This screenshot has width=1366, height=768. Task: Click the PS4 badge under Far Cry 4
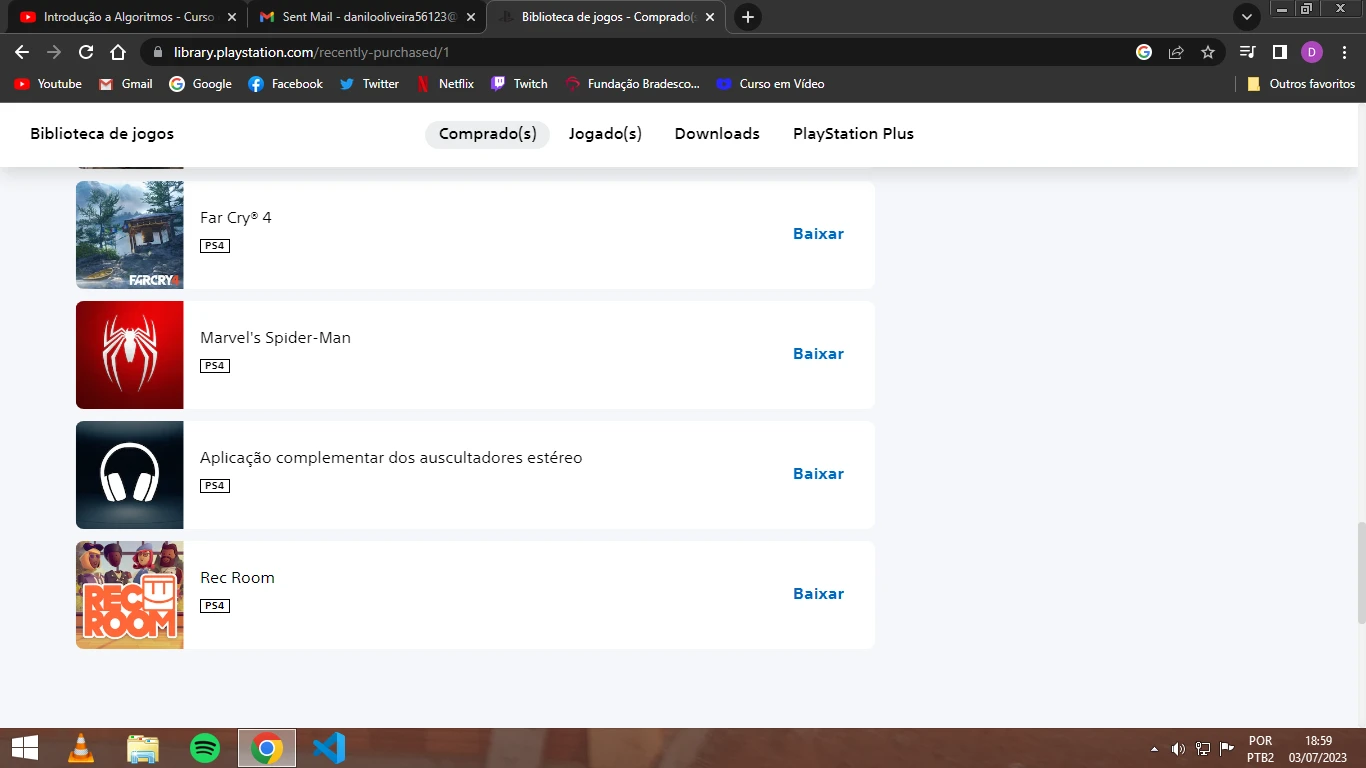coord(215,246)
